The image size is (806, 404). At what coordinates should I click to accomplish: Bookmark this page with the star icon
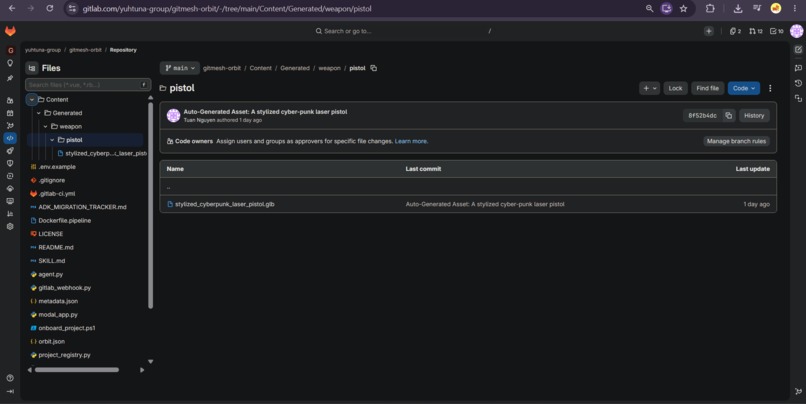coord(683,9)
